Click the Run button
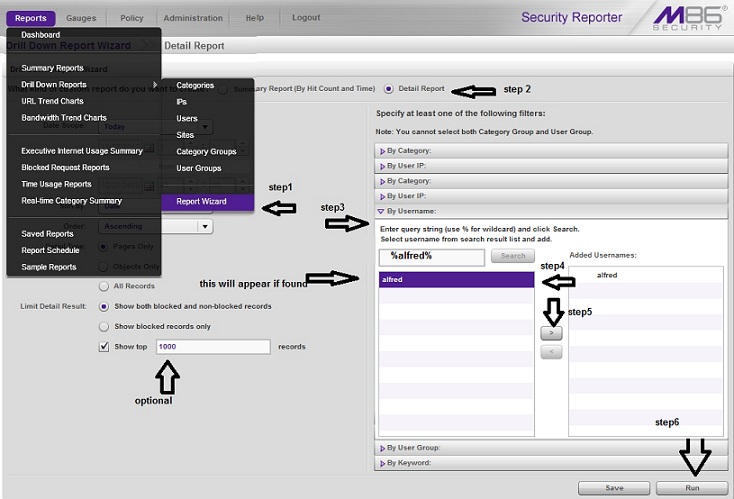 [x=691, y=488]
